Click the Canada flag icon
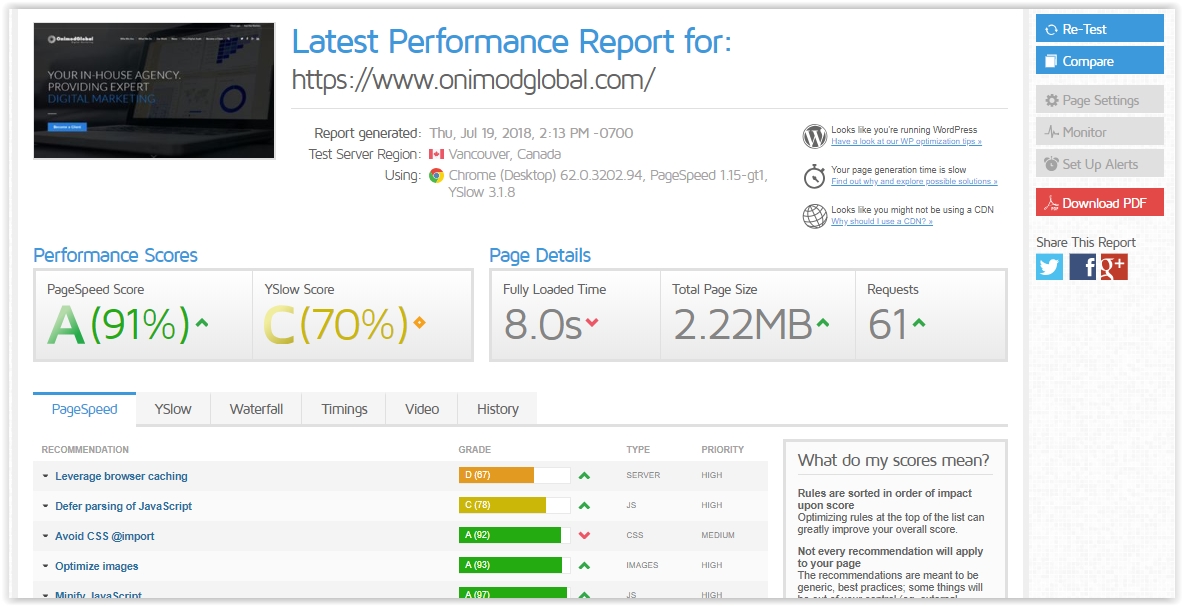Screen dimensions: 1183x606 coord(436,154)
